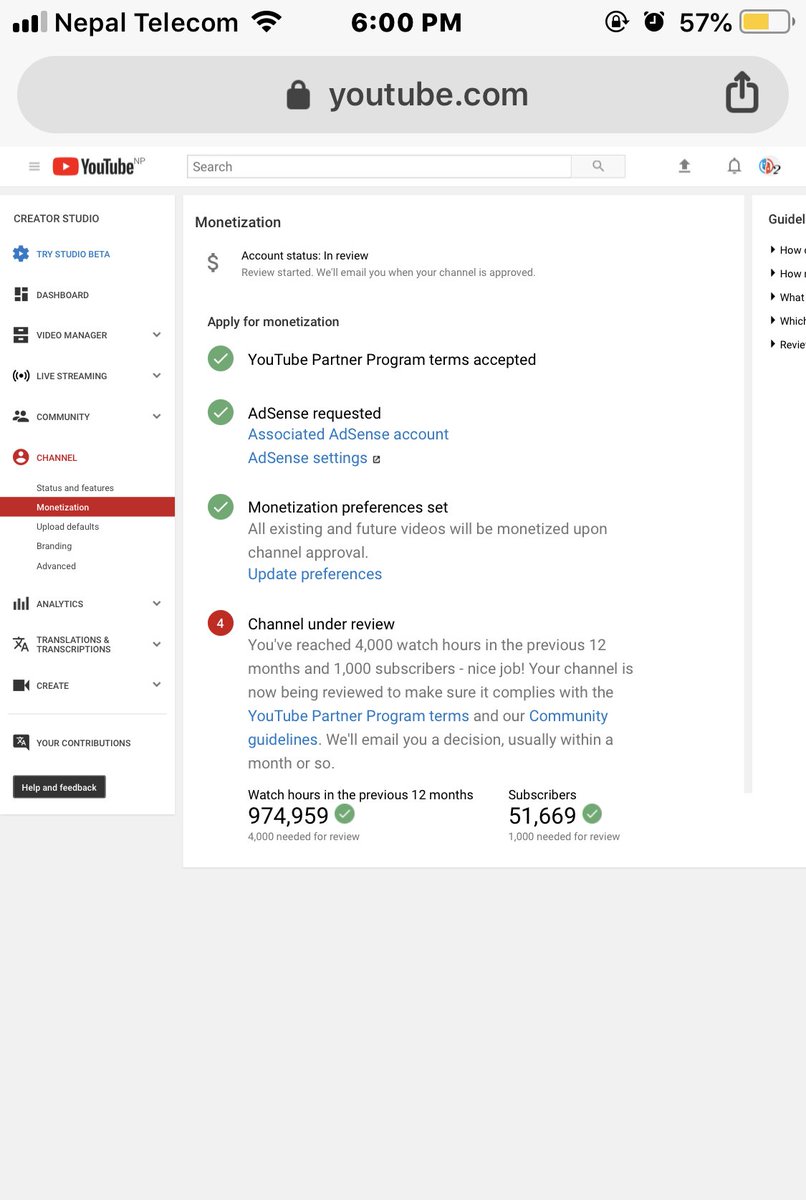The height and width of the screenshot is (1200, 806).
Task: Tap the youtube.com address bar
Action: click(403, 95)
